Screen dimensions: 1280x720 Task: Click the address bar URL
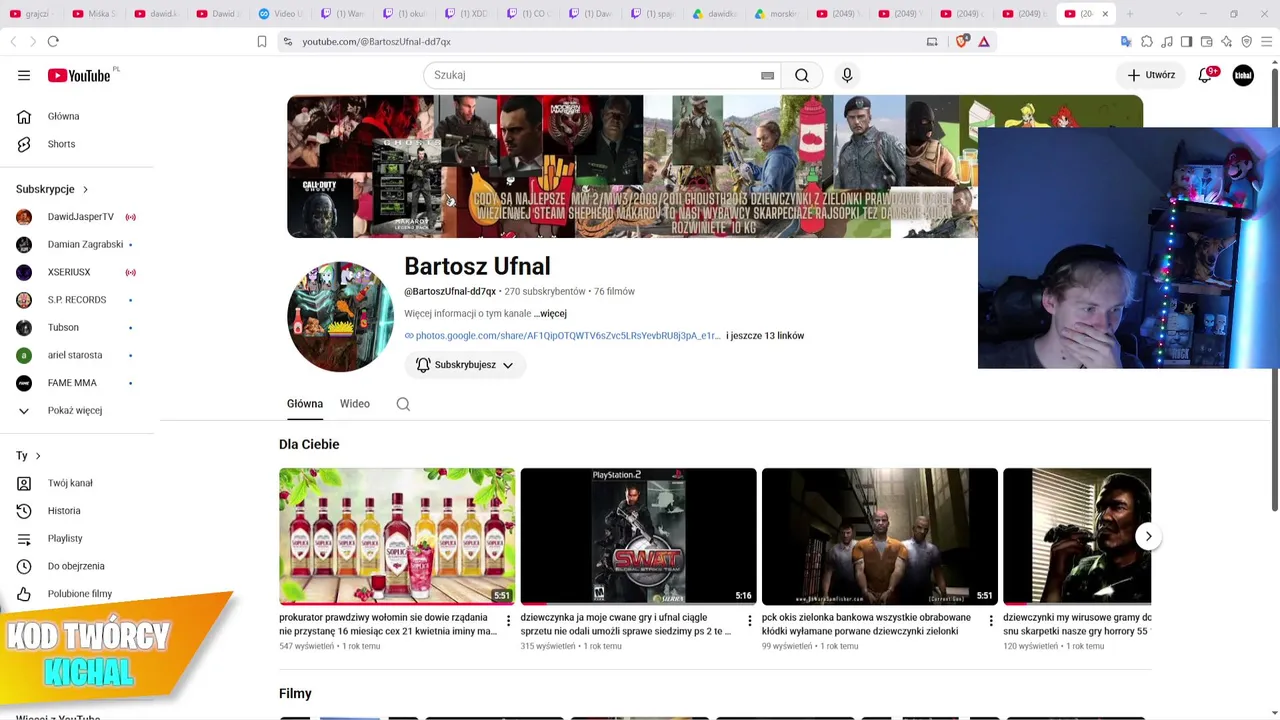(376, 42)
